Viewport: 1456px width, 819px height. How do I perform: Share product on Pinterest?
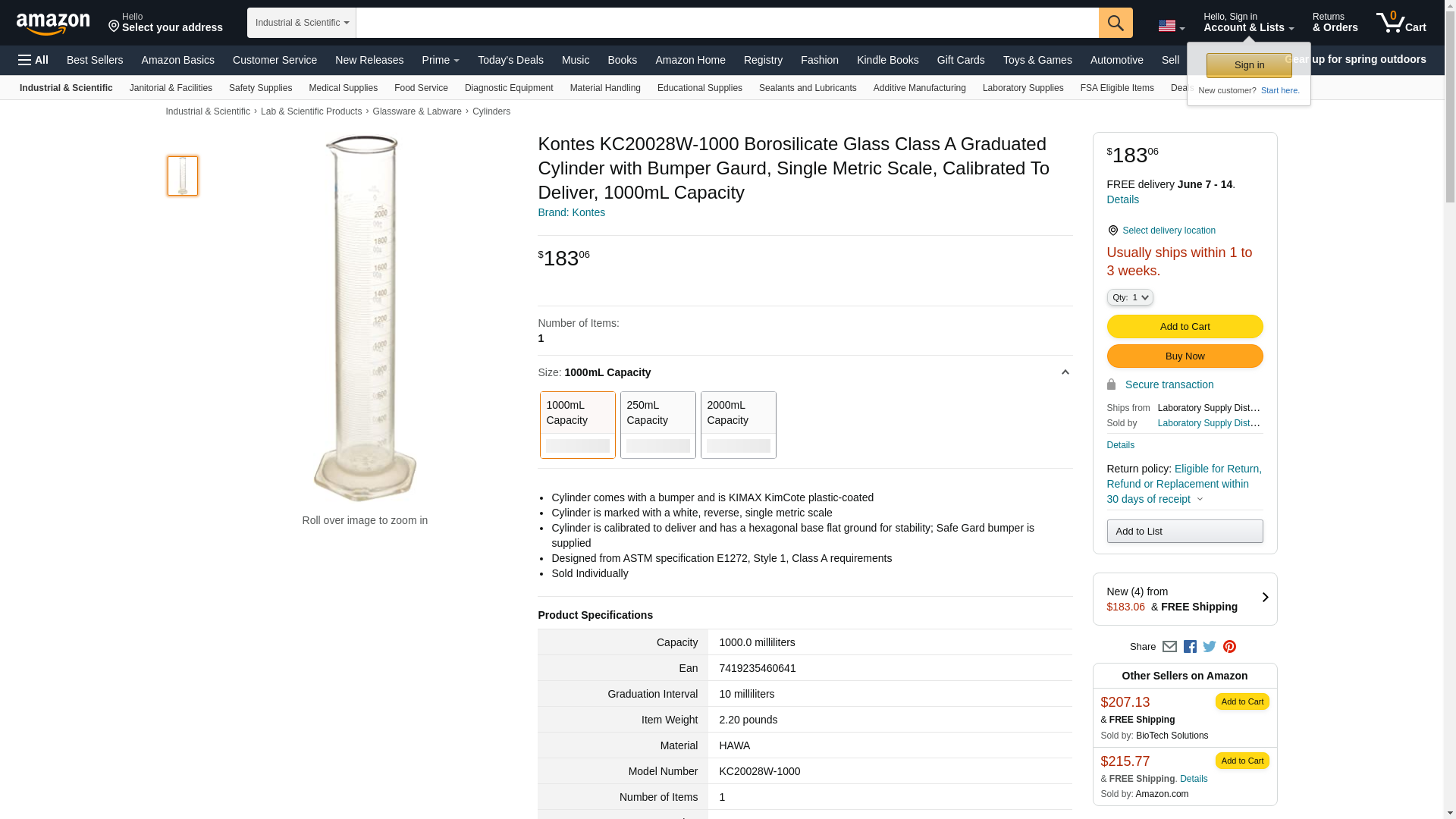point(1229,647)
